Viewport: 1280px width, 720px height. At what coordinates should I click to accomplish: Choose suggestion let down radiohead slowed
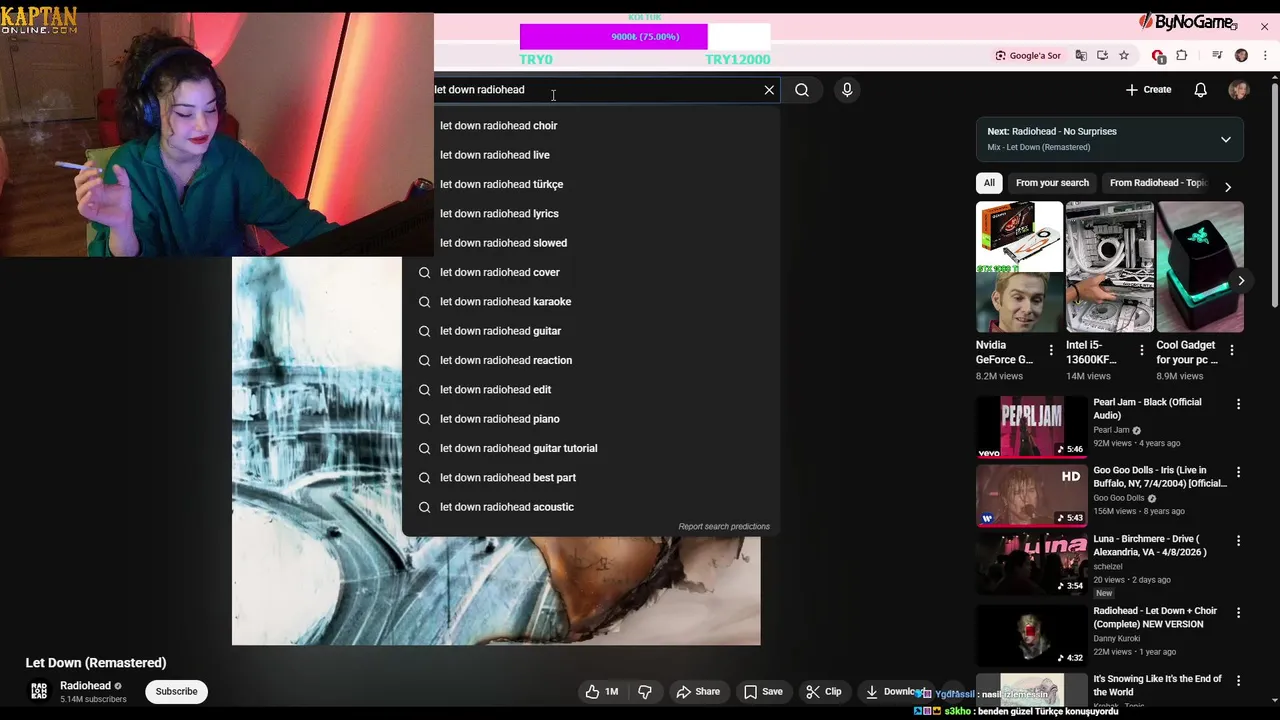[x=591, y=243]
